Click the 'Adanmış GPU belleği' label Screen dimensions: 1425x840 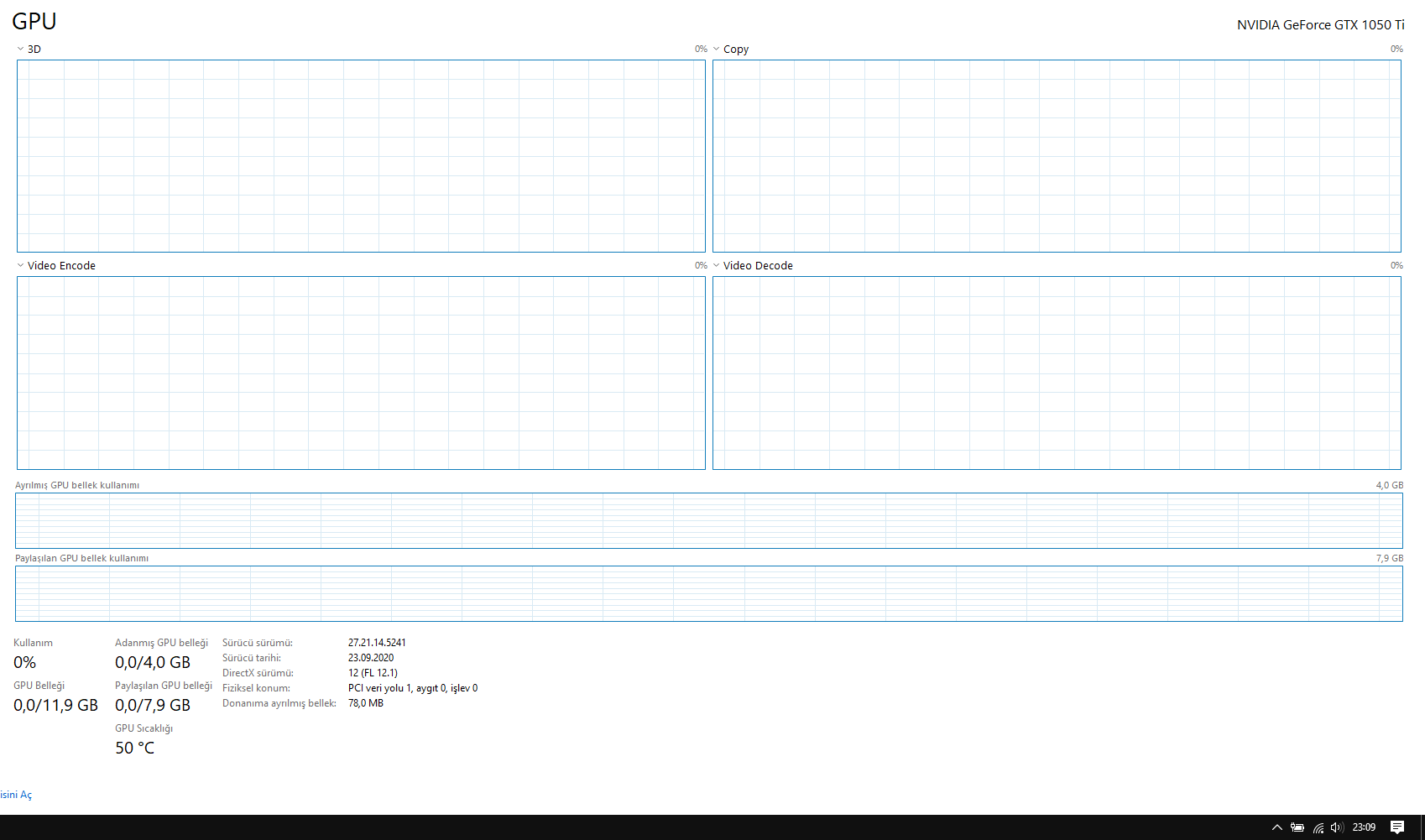[x=161, y=643]
